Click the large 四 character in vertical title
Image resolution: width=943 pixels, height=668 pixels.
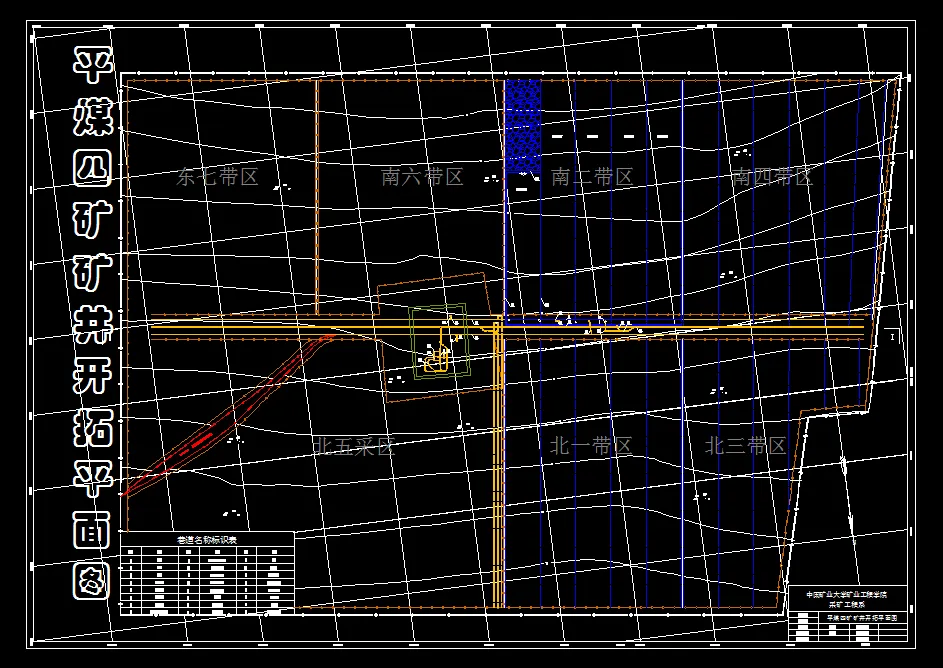tap(93, 167)
